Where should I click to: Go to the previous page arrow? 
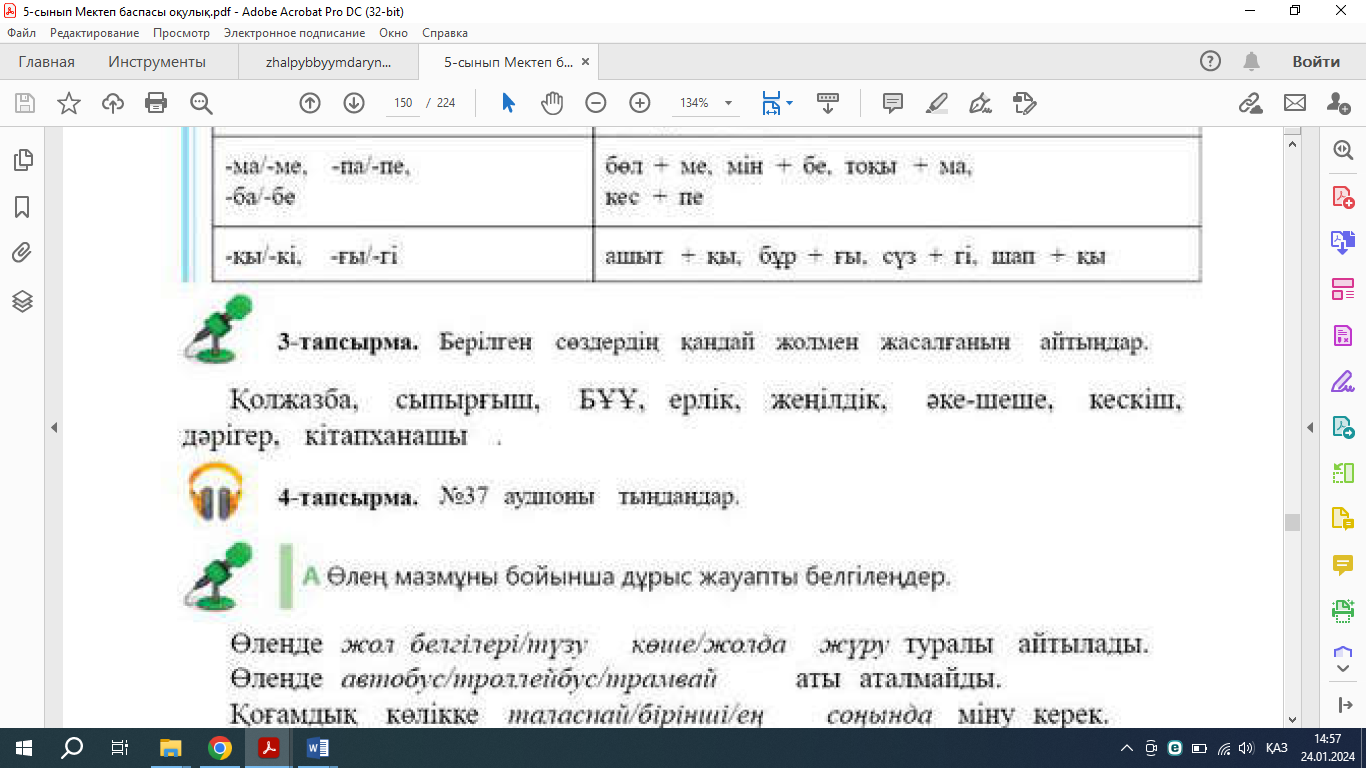pos(310,103)
